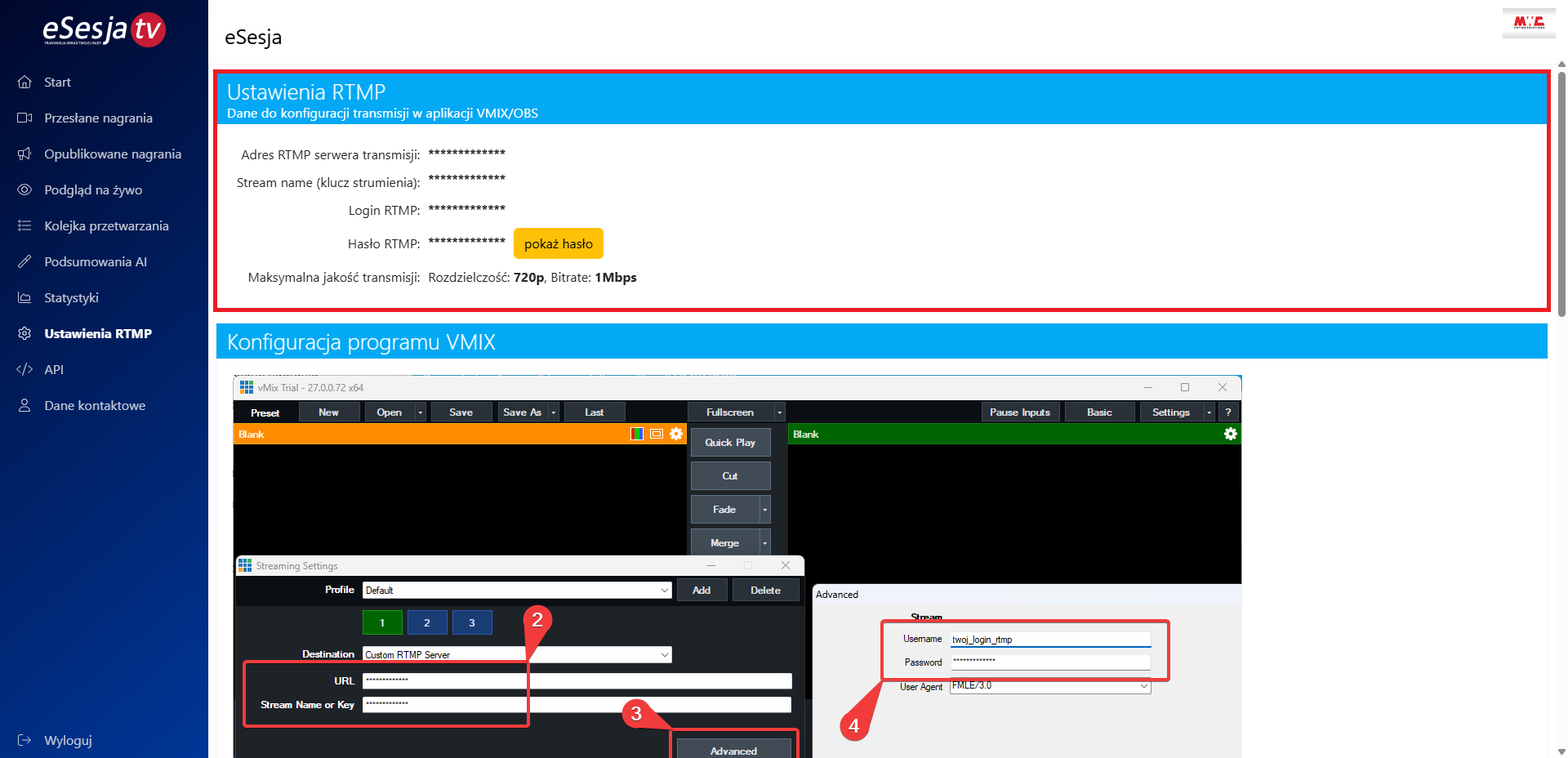Click the company logo in top-right corner
Image resolution: width=1568 pixels, height=758 pixels.
point(1528,22)
